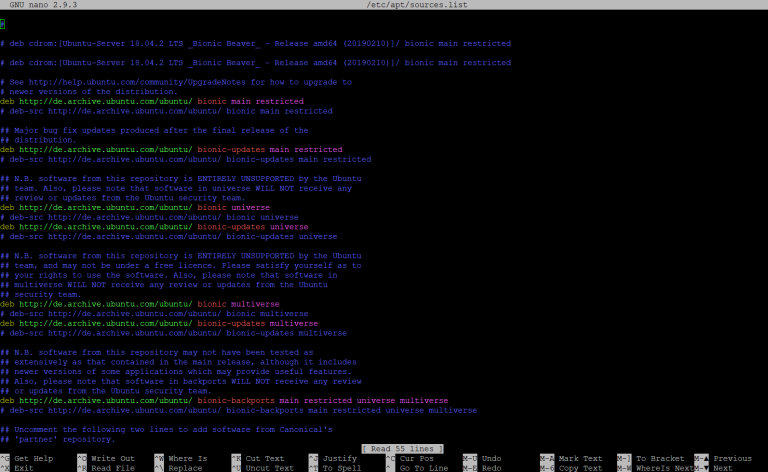Place cursor on bionic-backports deb line URL
Screen dimensions: 768x472
click(x=105, y=401)
